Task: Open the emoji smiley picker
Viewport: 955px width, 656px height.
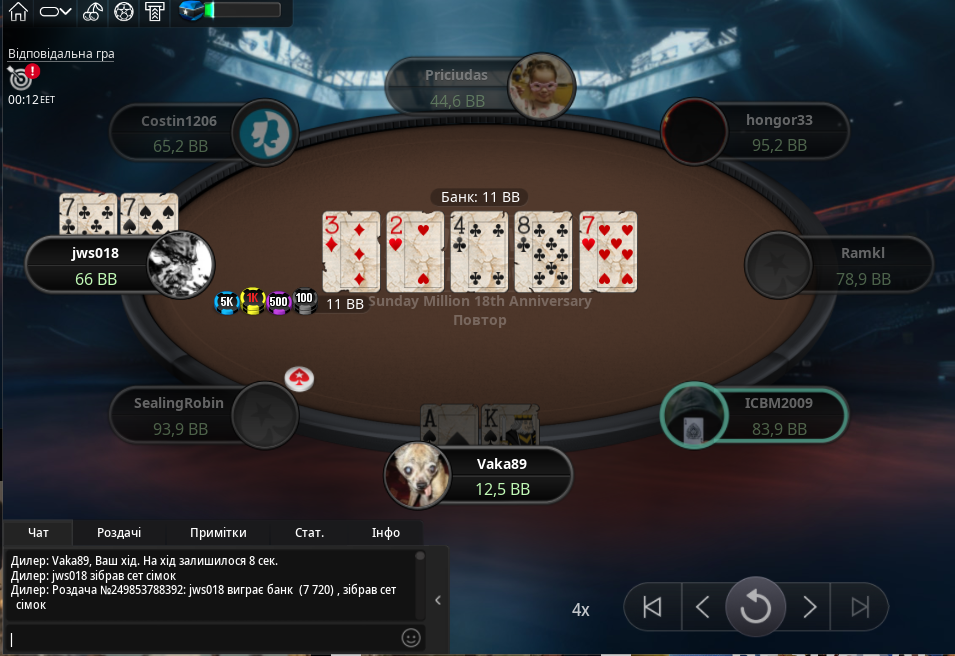Action: pos(411,638)
